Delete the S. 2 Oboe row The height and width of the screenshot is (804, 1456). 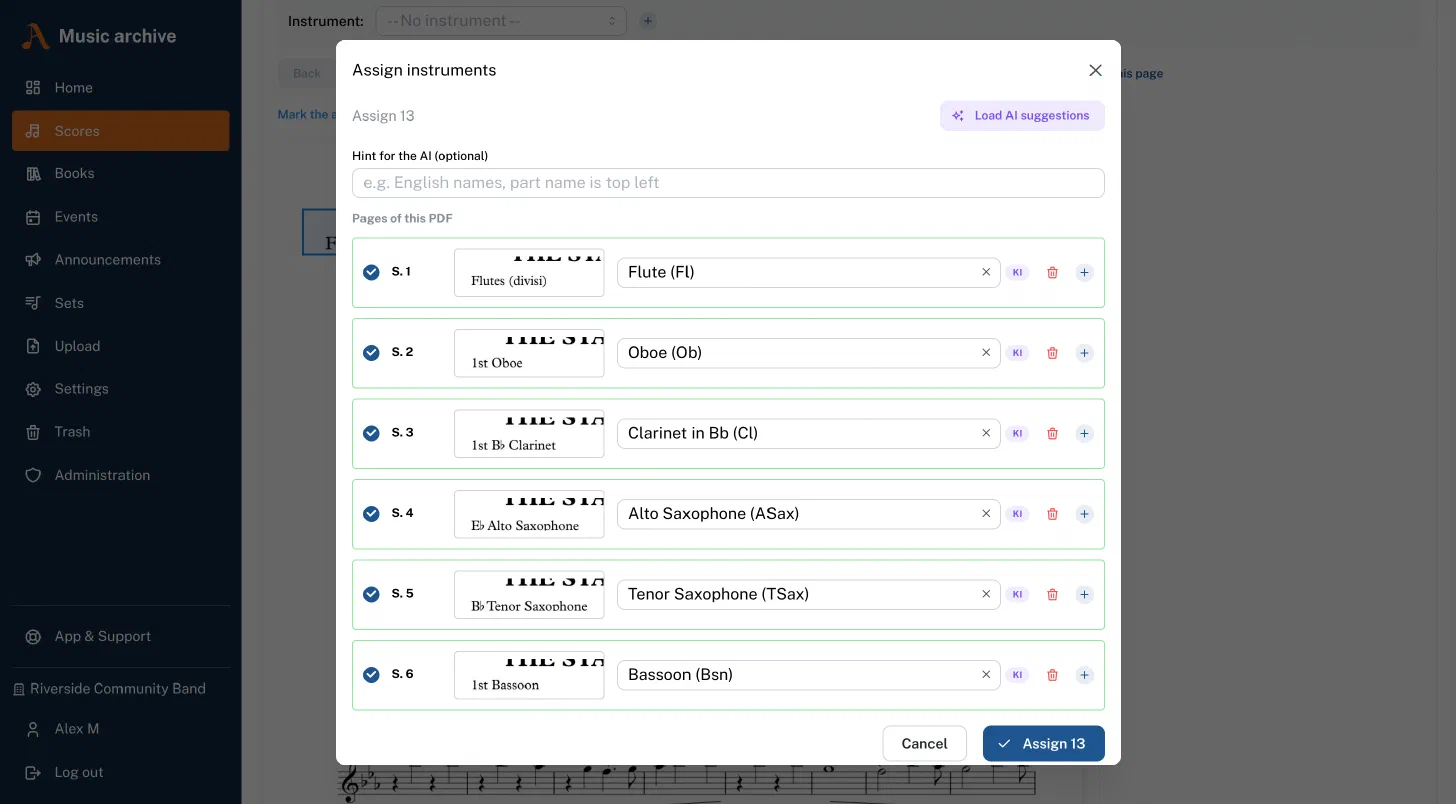tap(1052, 353)
